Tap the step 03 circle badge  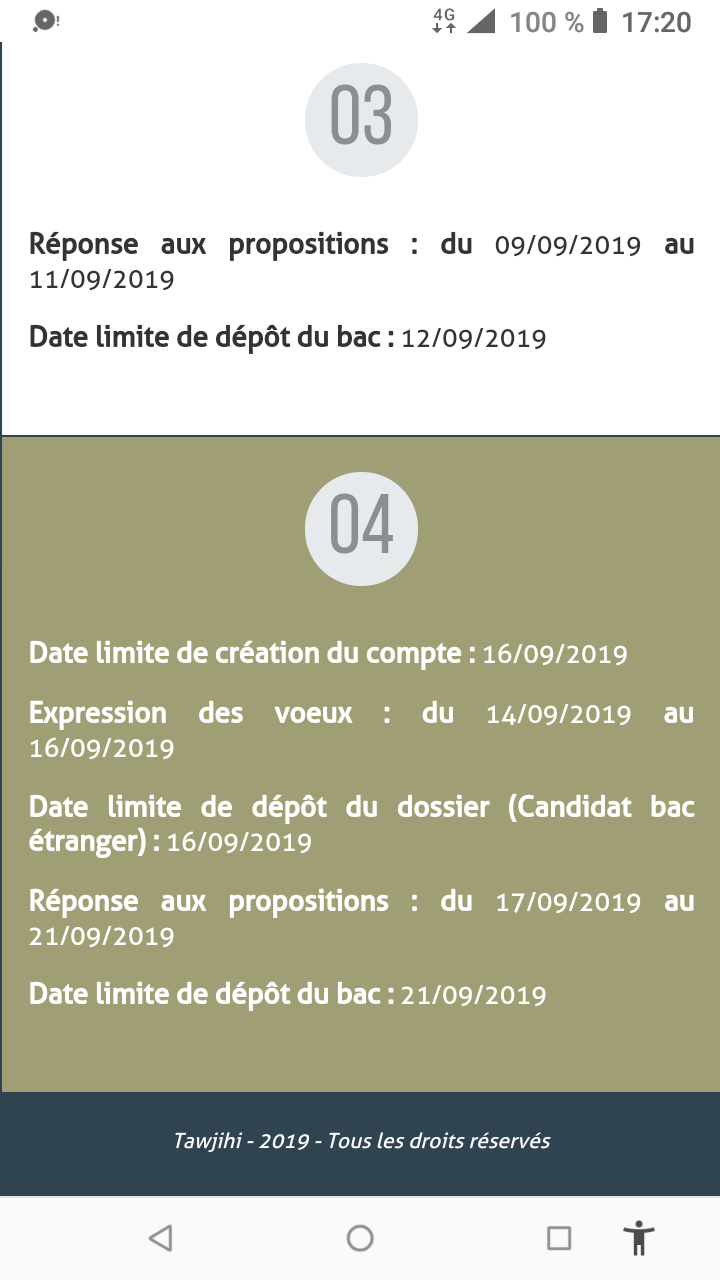(x=361, y=120)
